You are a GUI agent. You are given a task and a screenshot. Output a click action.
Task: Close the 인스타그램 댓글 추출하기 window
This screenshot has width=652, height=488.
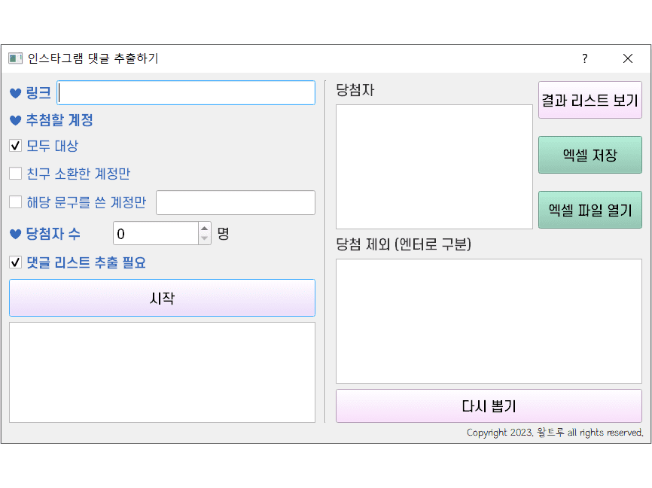tap(628, 58)
